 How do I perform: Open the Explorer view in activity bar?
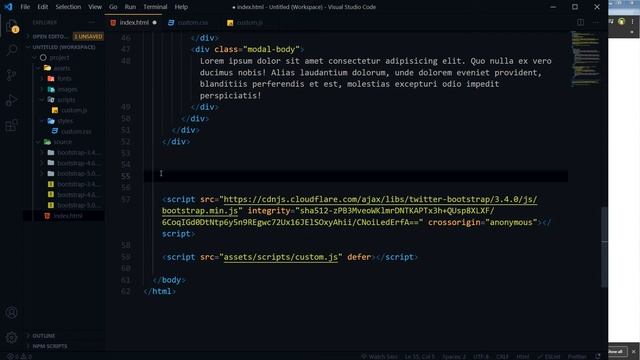point(11,26)
